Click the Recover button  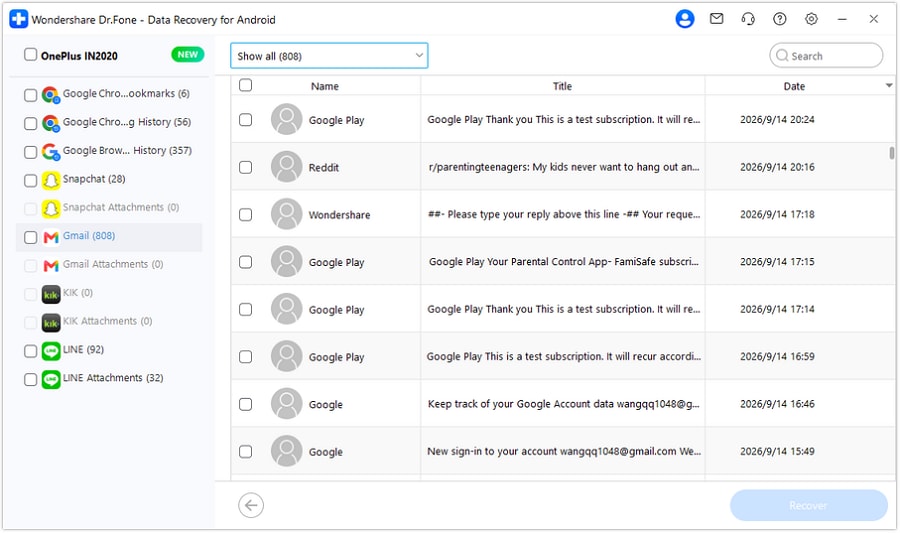[x=808, y=505]
